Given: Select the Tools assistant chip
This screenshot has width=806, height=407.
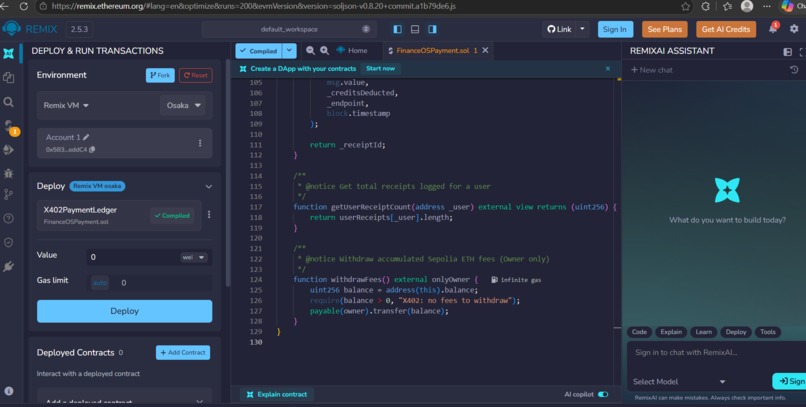Looking at the screenshot, I should [x=767, y=332].
